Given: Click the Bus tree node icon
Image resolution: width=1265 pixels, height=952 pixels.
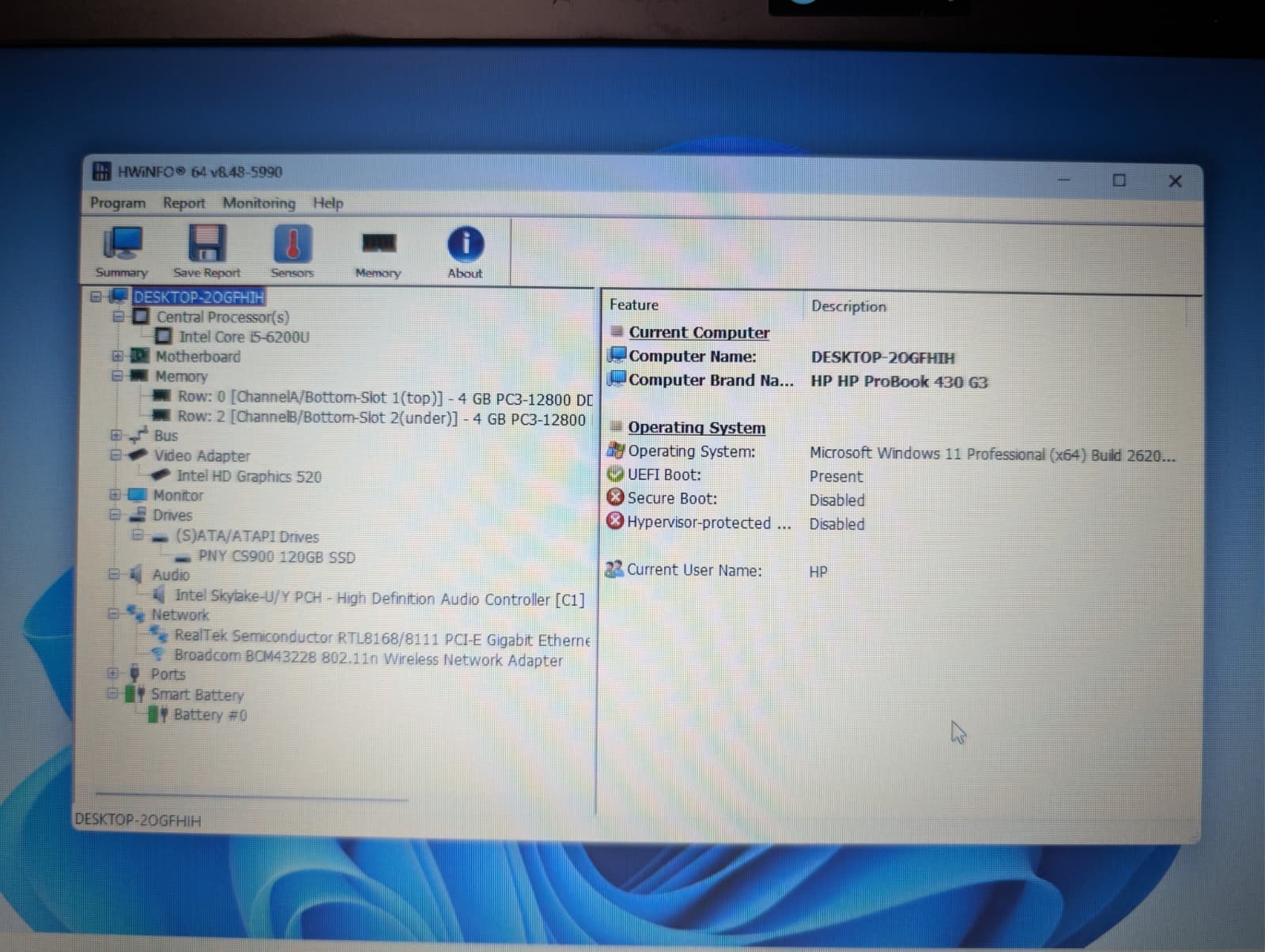Looking at the screenshot, I should pyautogui.click(x=139, y=434).
